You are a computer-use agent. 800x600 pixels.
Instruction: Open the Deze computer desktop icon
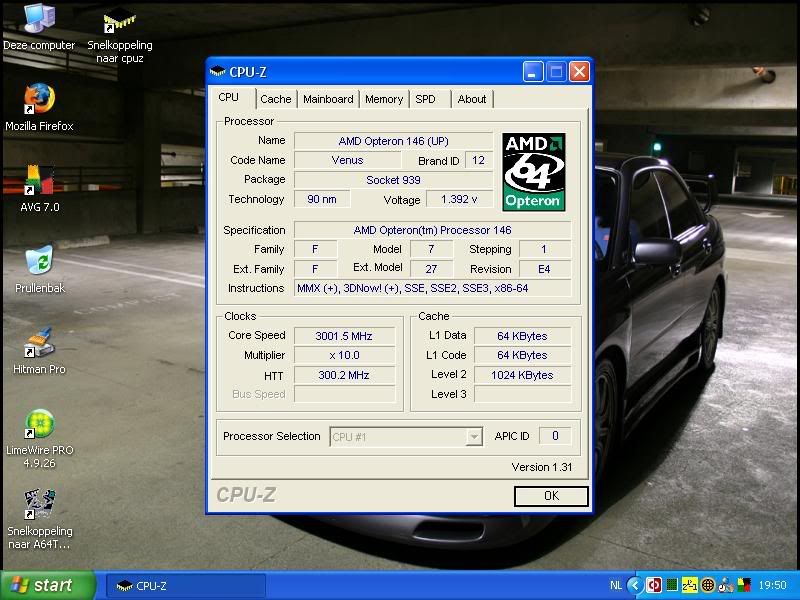tap(39, 26)
